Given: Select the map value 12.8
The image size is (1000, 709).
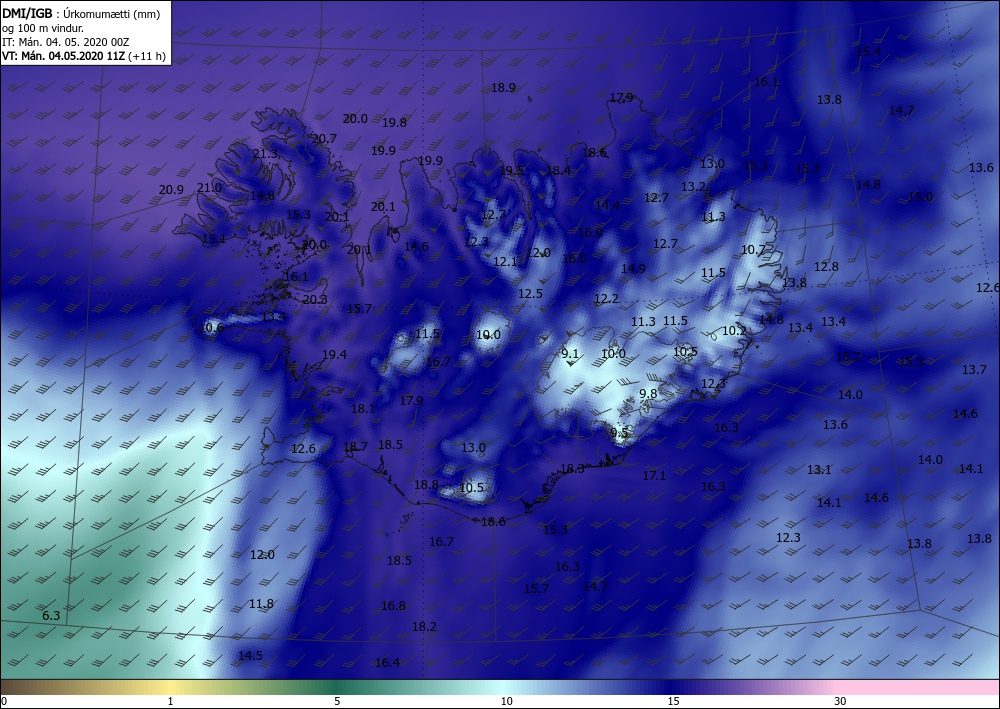Looking at the screenshot, I should [826, 267].
